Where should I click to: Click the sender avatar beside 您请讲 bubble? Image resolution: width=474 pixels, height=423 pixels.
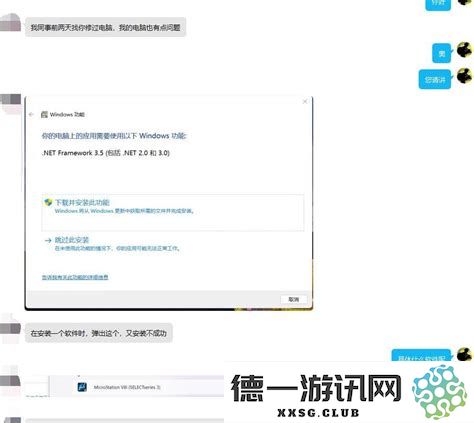[x=465, y=76]
